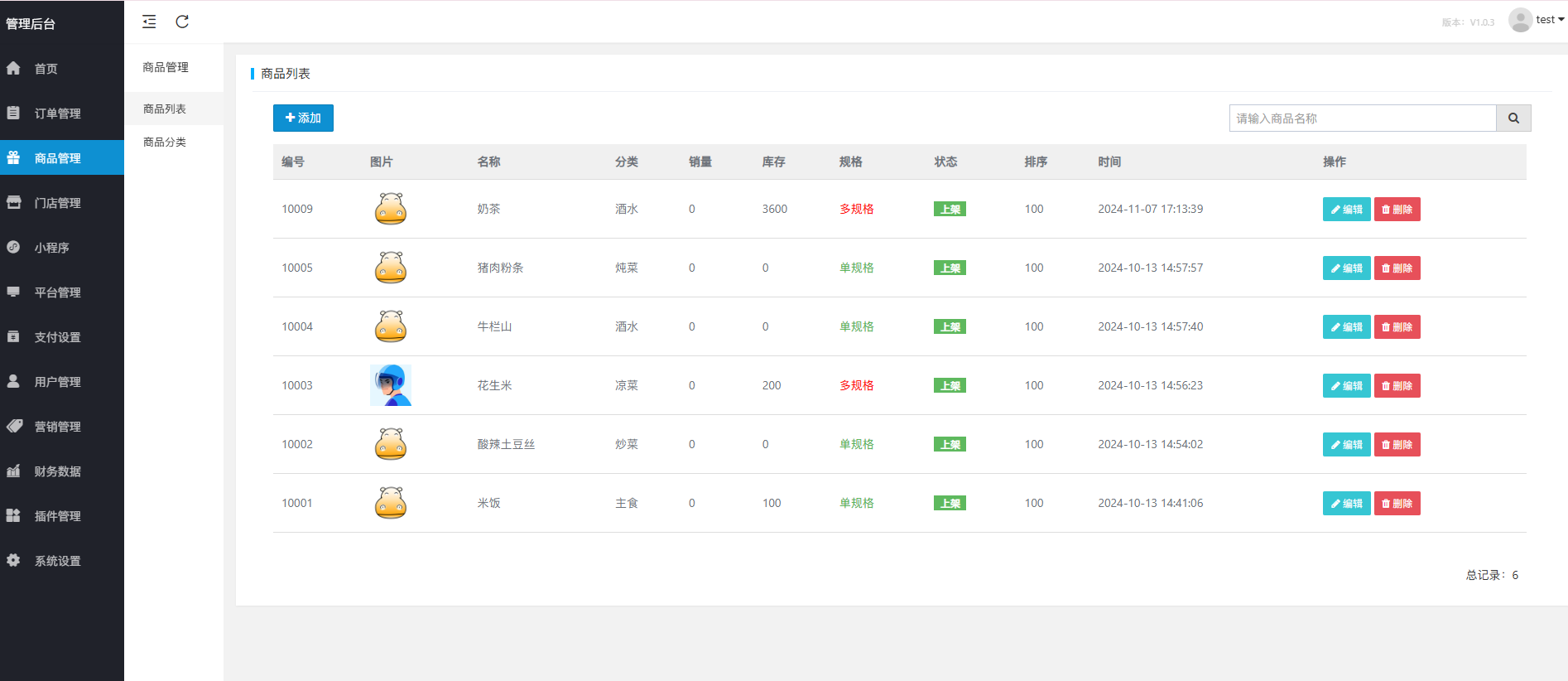Viewport: 1568px width, 681px height.
Task: Open 门店管理 in the sidebar
Action: [x=56, y=203]
